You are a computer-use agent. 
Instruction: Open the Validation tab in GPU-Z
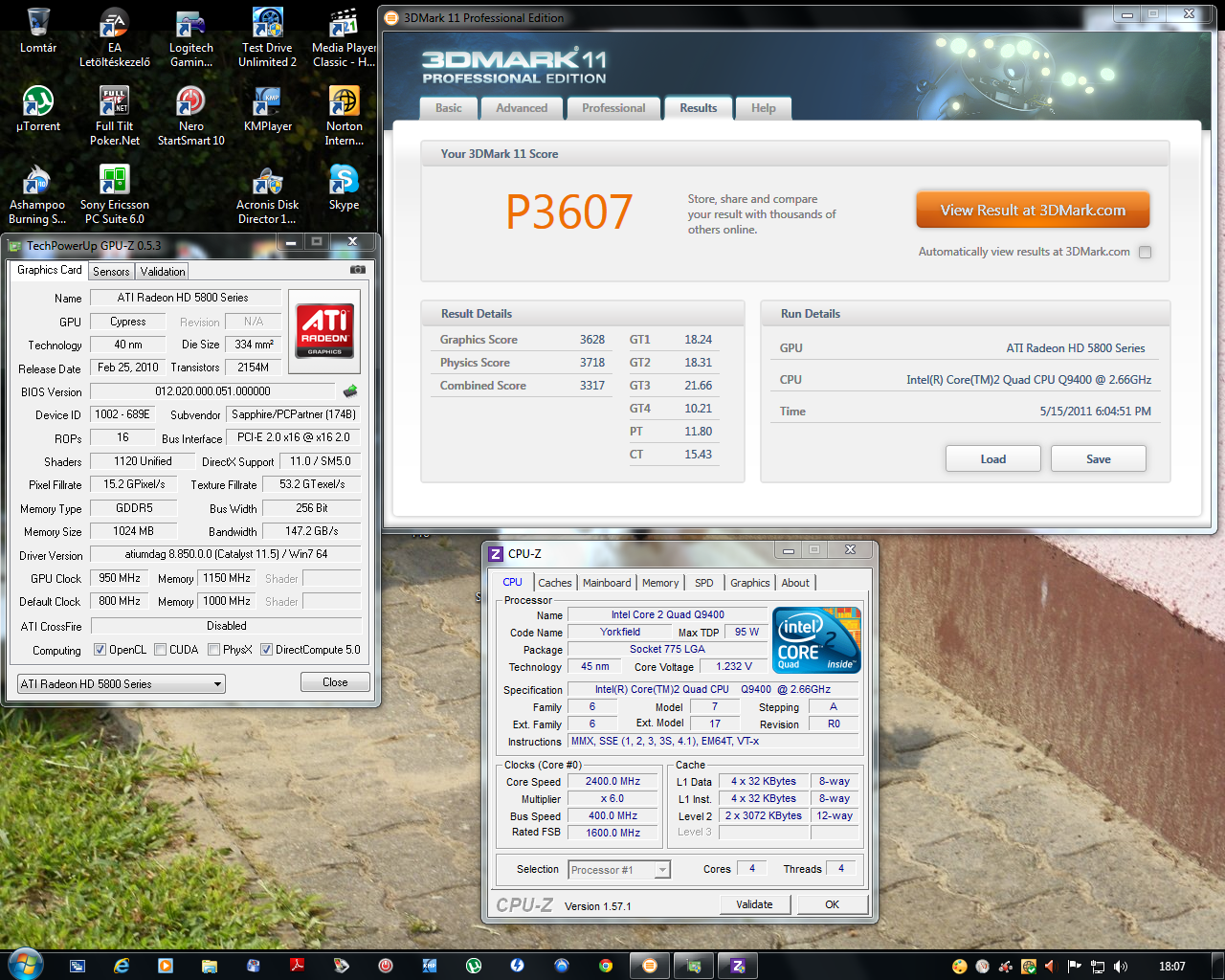(x=163, y=272)
